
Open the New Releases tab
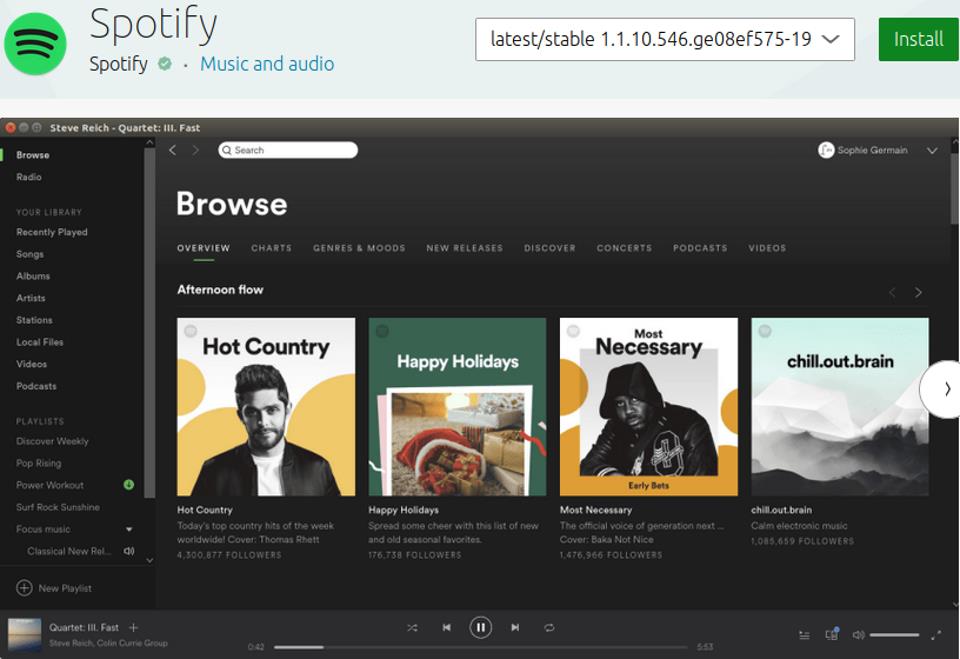[x=465, y=248]
